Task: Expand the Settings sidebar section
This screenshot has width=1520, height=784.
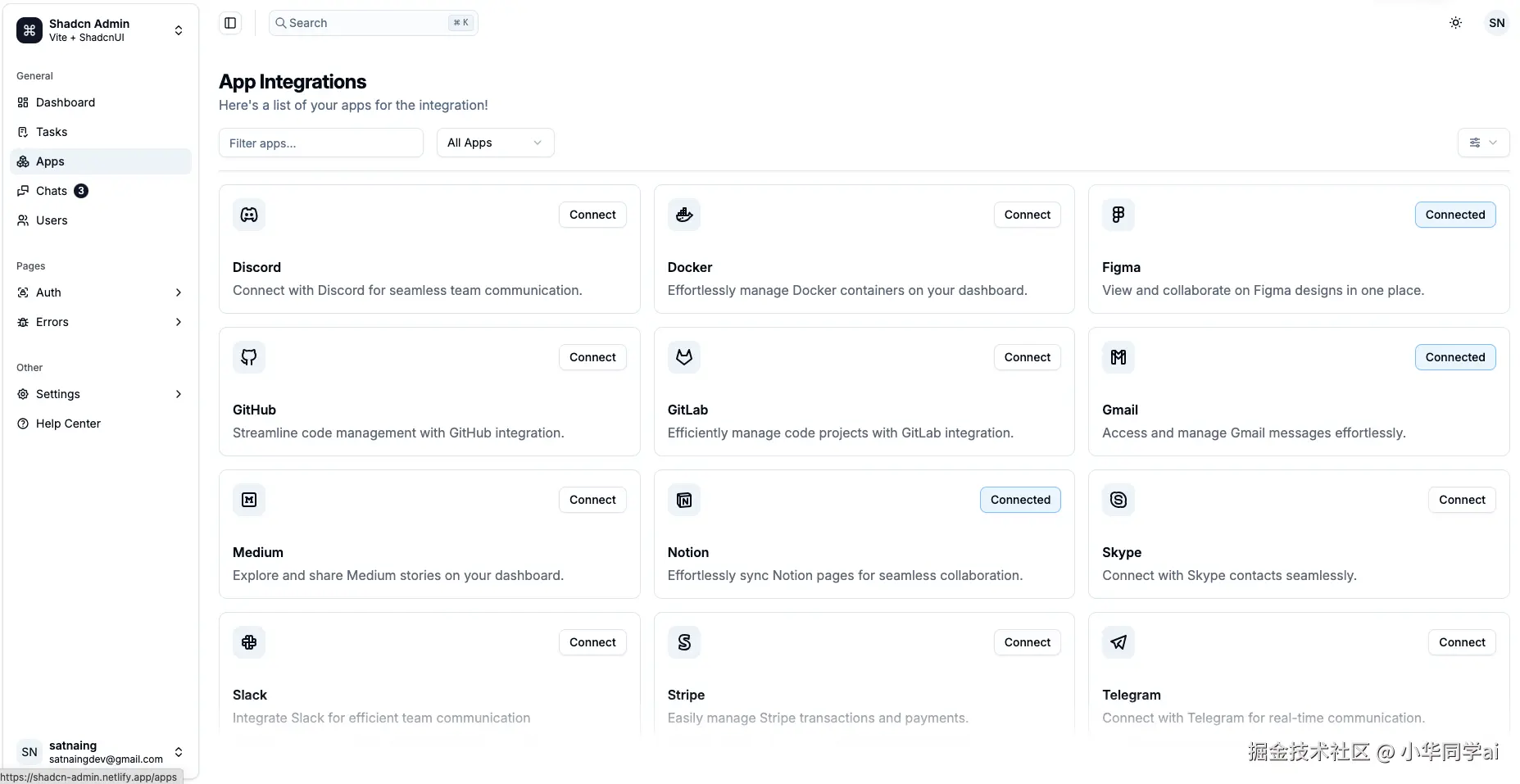Action: [x=100, y=394]
